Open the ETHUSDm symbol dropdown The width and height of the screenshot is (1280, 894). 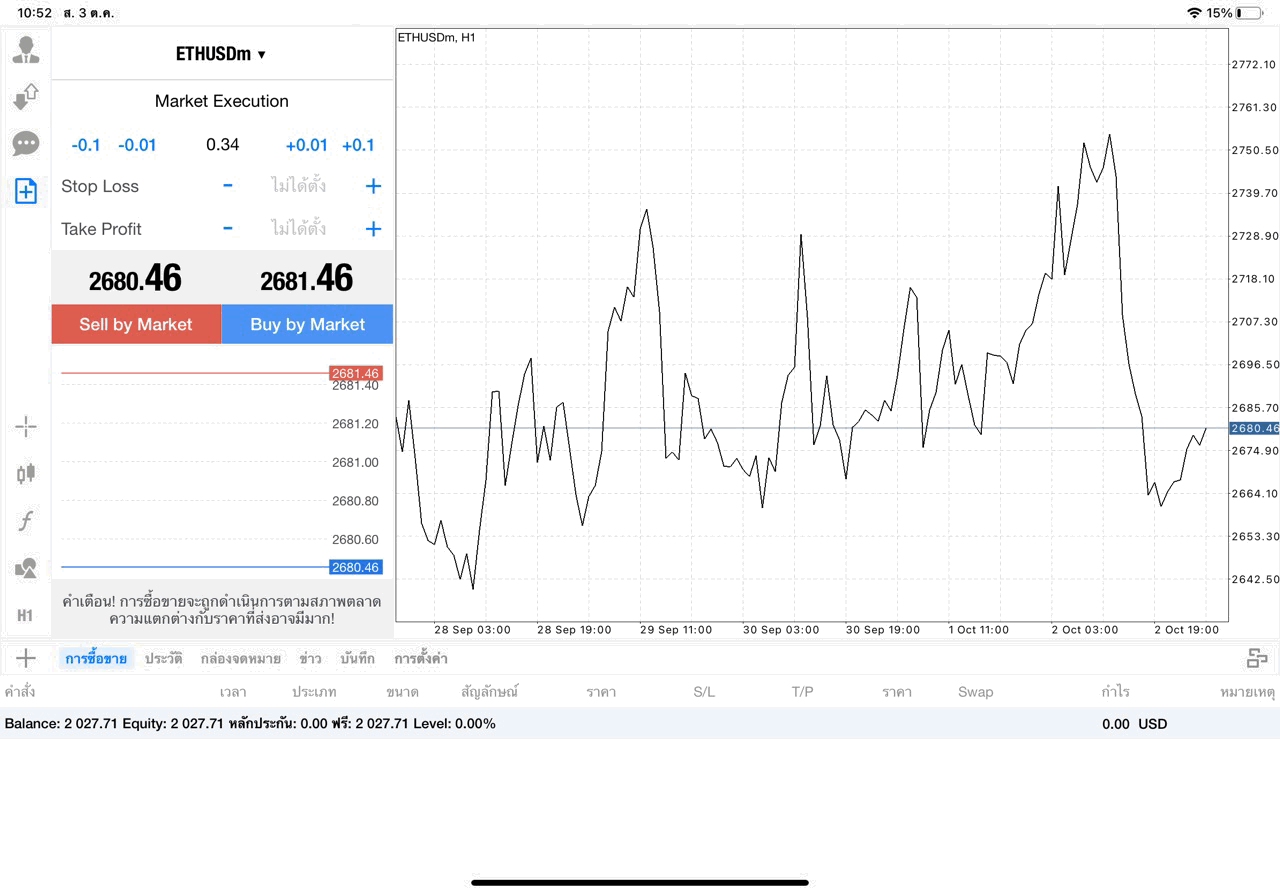pos(222,54)
